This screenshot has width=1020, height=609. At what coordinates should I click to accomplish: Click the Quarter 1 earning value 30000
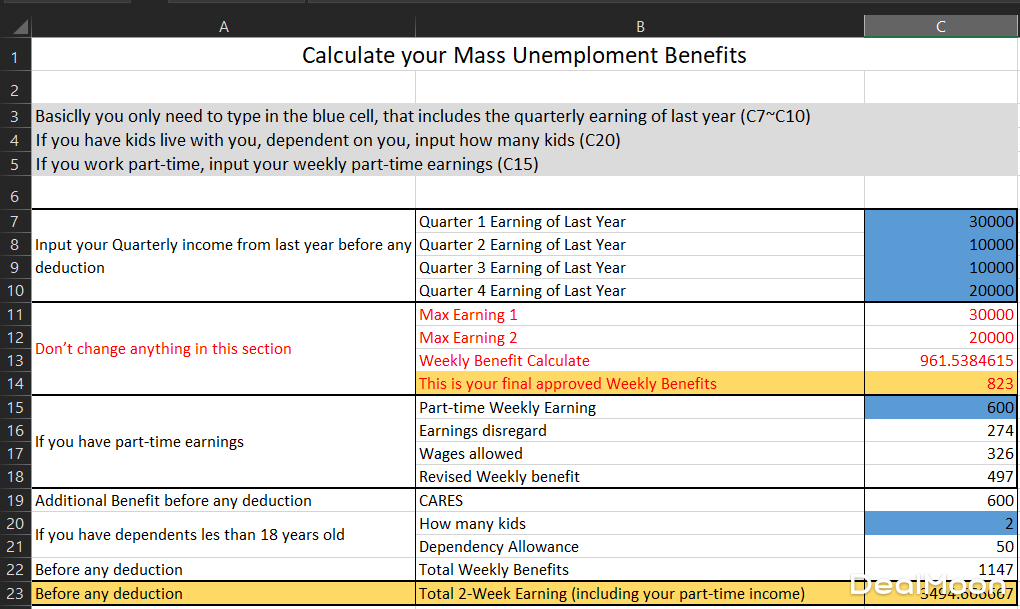[x=941, y=221]
